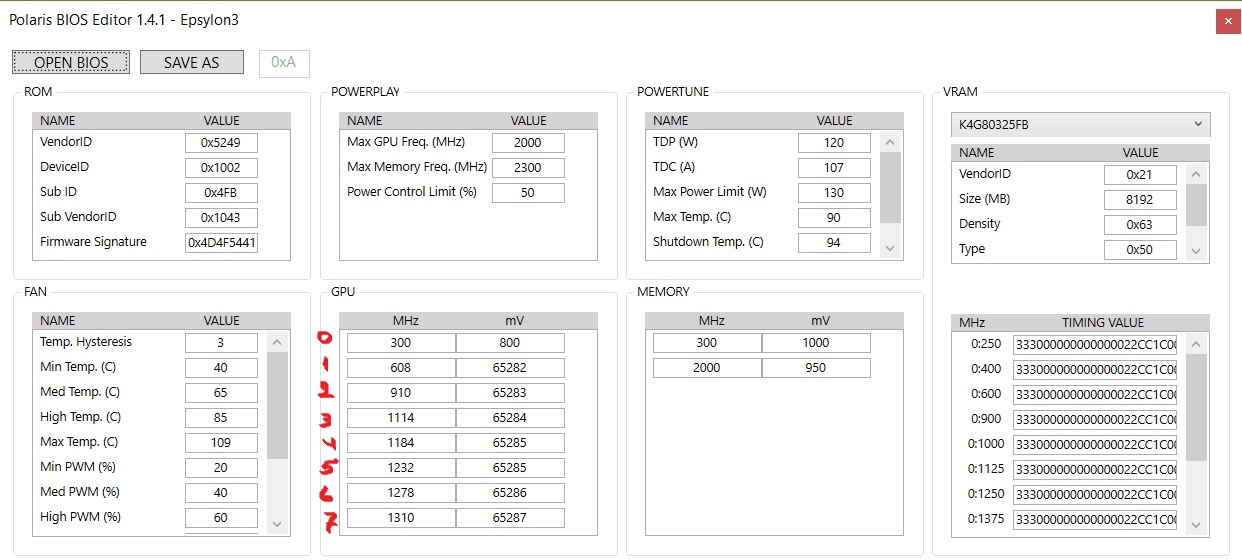Viewport: 1242px width, 560px height.
Task: Edit VRAM VendorID value 0x21
Action: (1140, 174)
